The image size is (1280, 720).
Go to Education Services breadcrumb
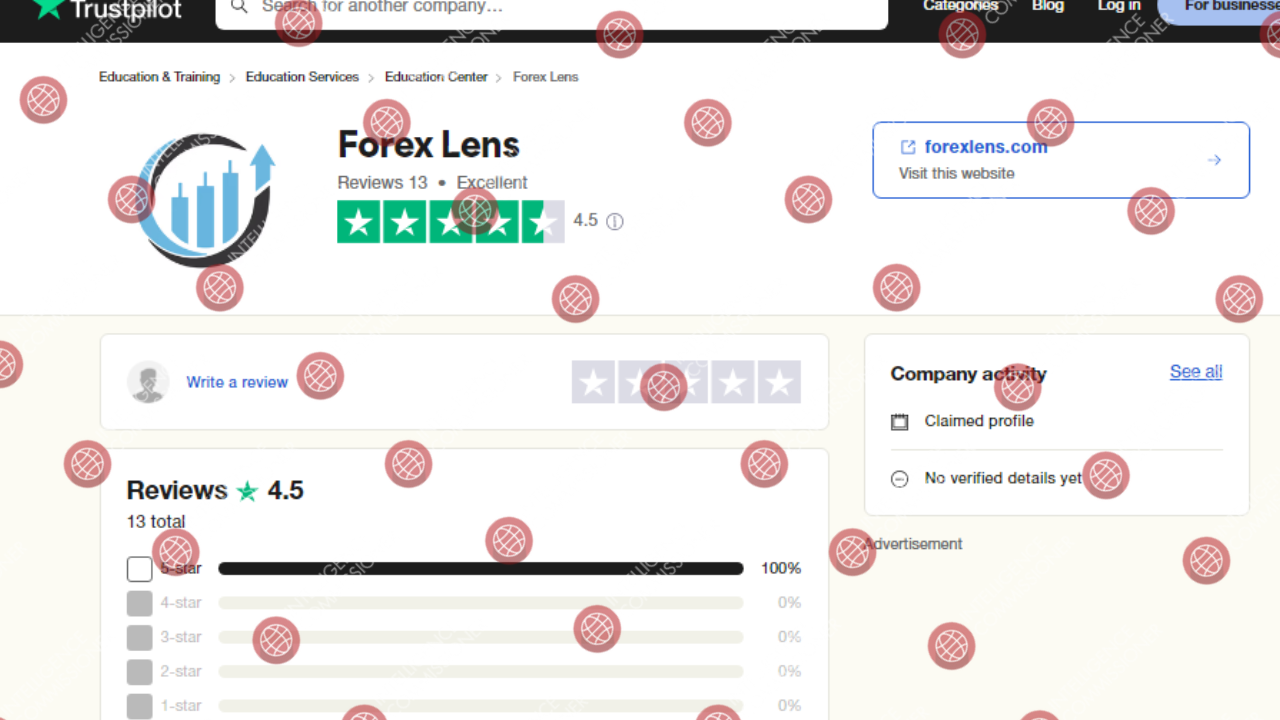(302, 77)
